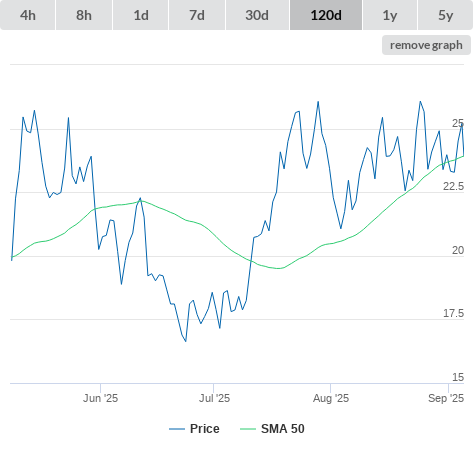
Task: Click the 20 y-axis value
Action: tap(458, 250)
